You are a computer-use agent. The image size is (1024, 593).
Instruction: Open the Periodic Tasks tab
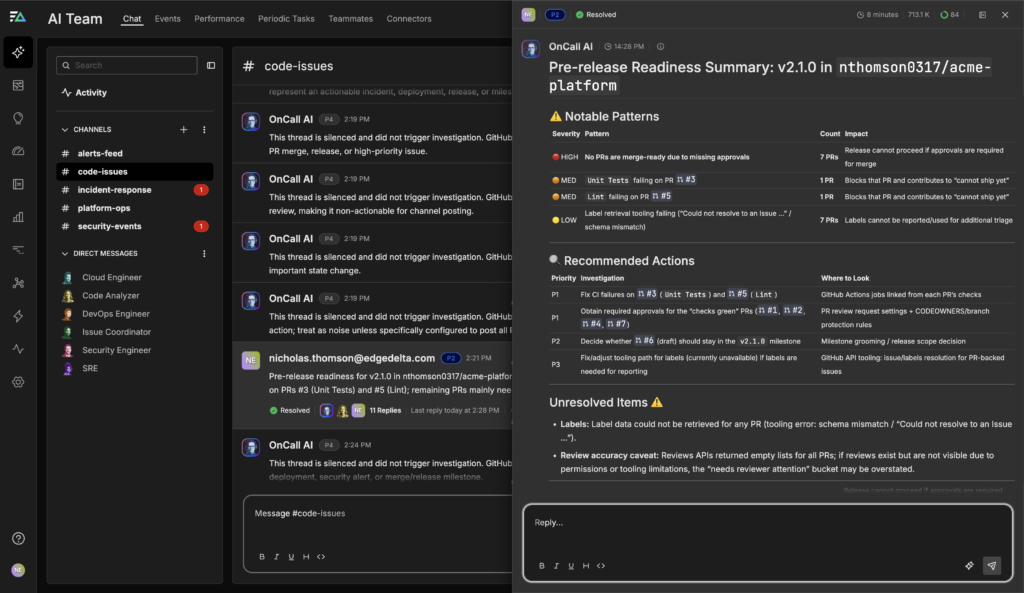coord(286,19)
